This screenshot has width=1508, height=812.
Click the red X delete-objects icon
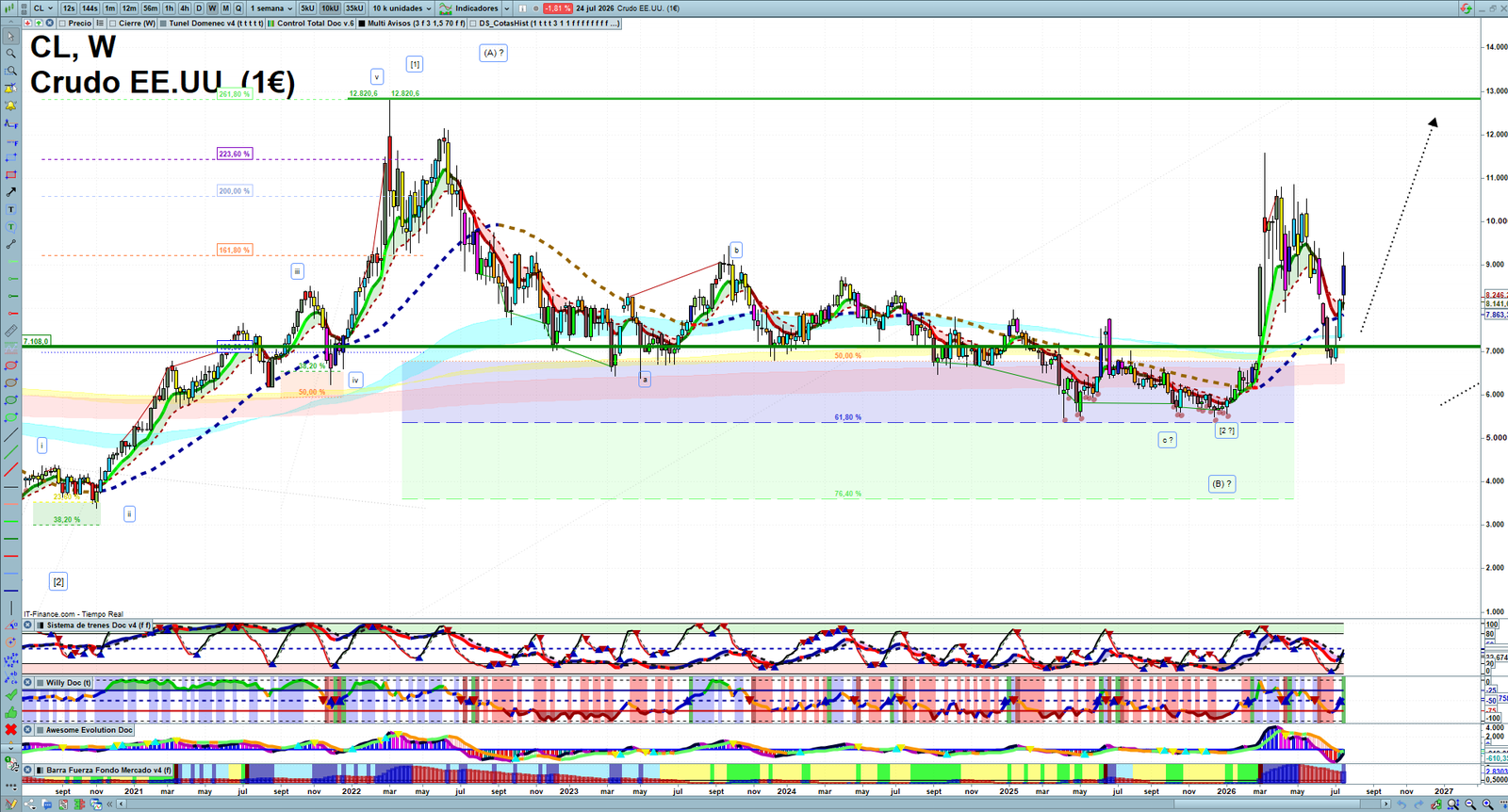click(x=11, y=730)
